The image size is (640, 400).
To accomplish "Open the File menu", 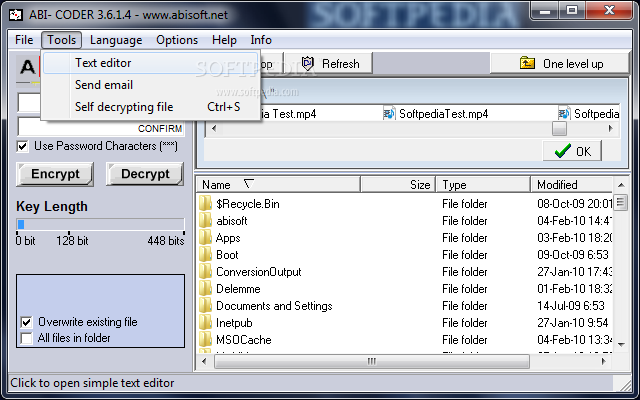I will (x=24, y=40).
